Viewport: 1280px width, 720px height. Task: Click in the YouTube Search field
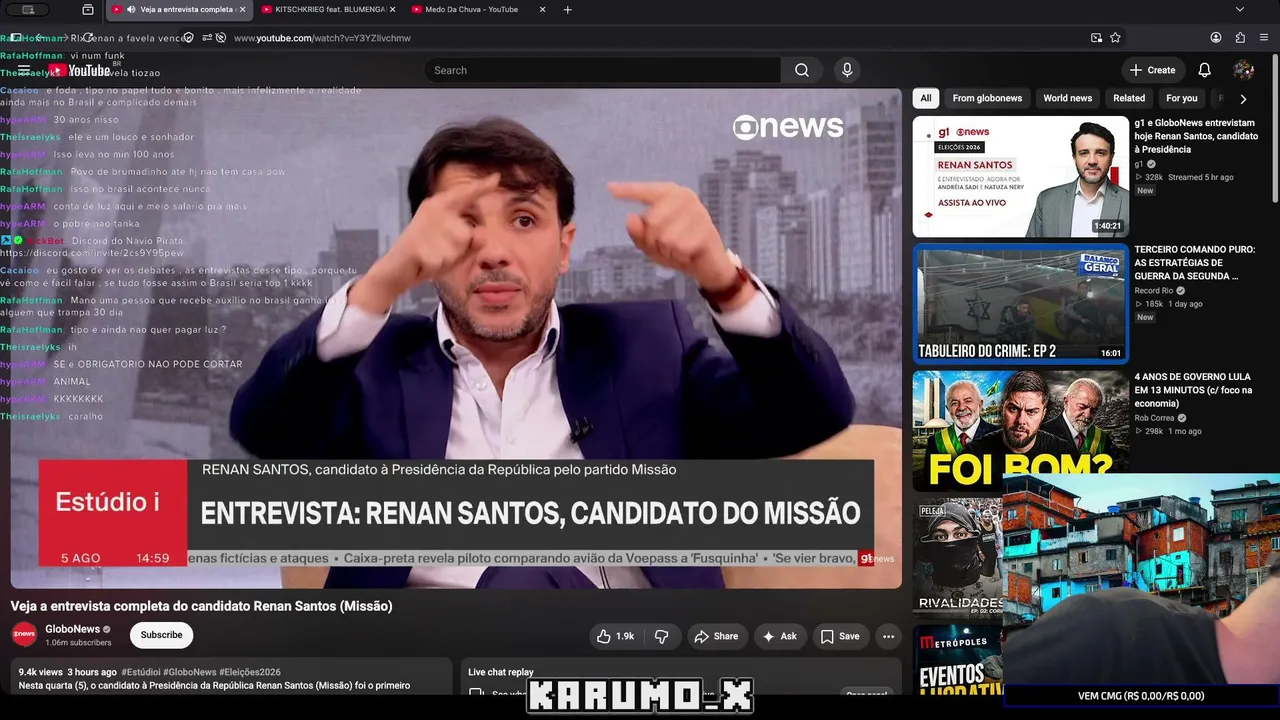[602, 70]
